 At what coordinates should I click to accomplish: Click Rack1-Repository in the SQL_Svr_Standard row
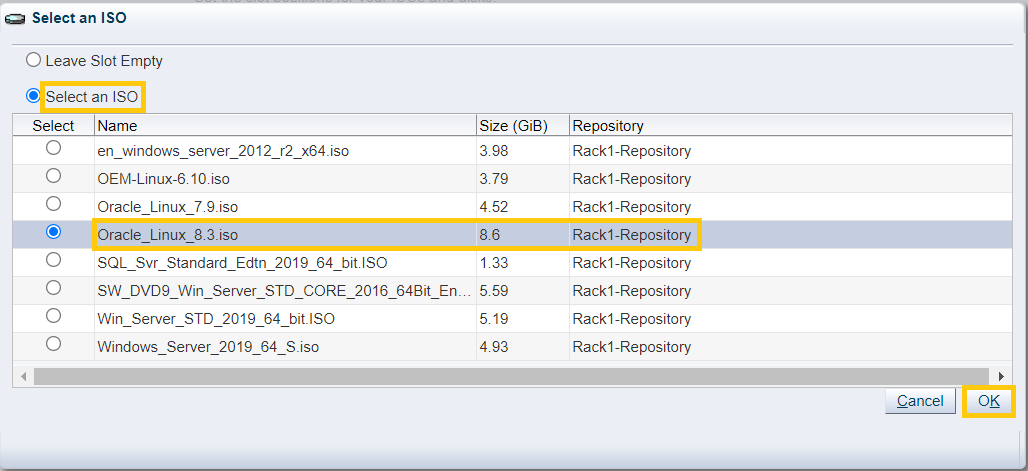[631, 263]
